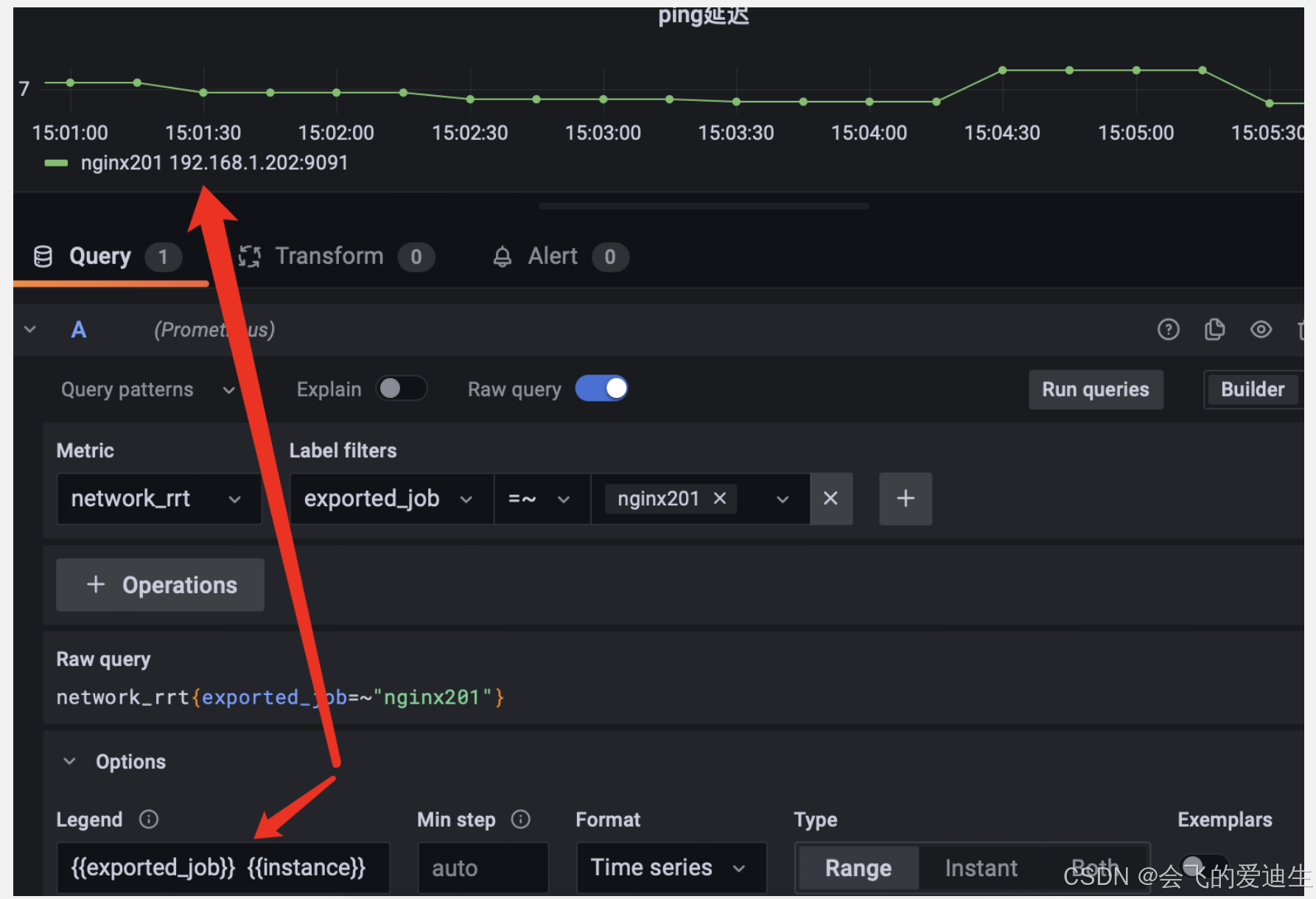Click the Transform tab icon
This screenshot has width=1316, height=899.
[x=250, y=256]
